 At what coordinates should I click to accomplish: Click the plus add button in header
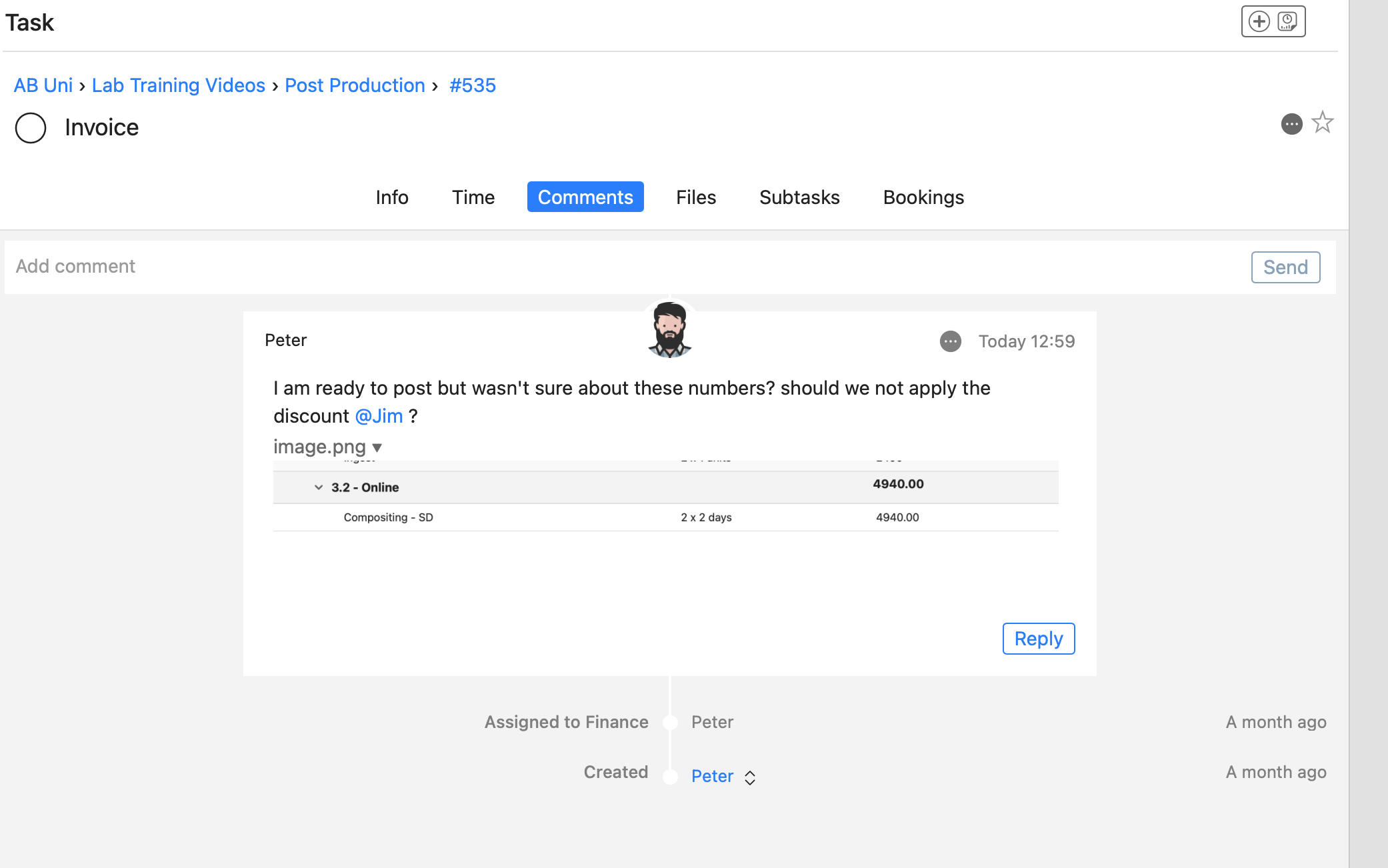pos(1259,21)
